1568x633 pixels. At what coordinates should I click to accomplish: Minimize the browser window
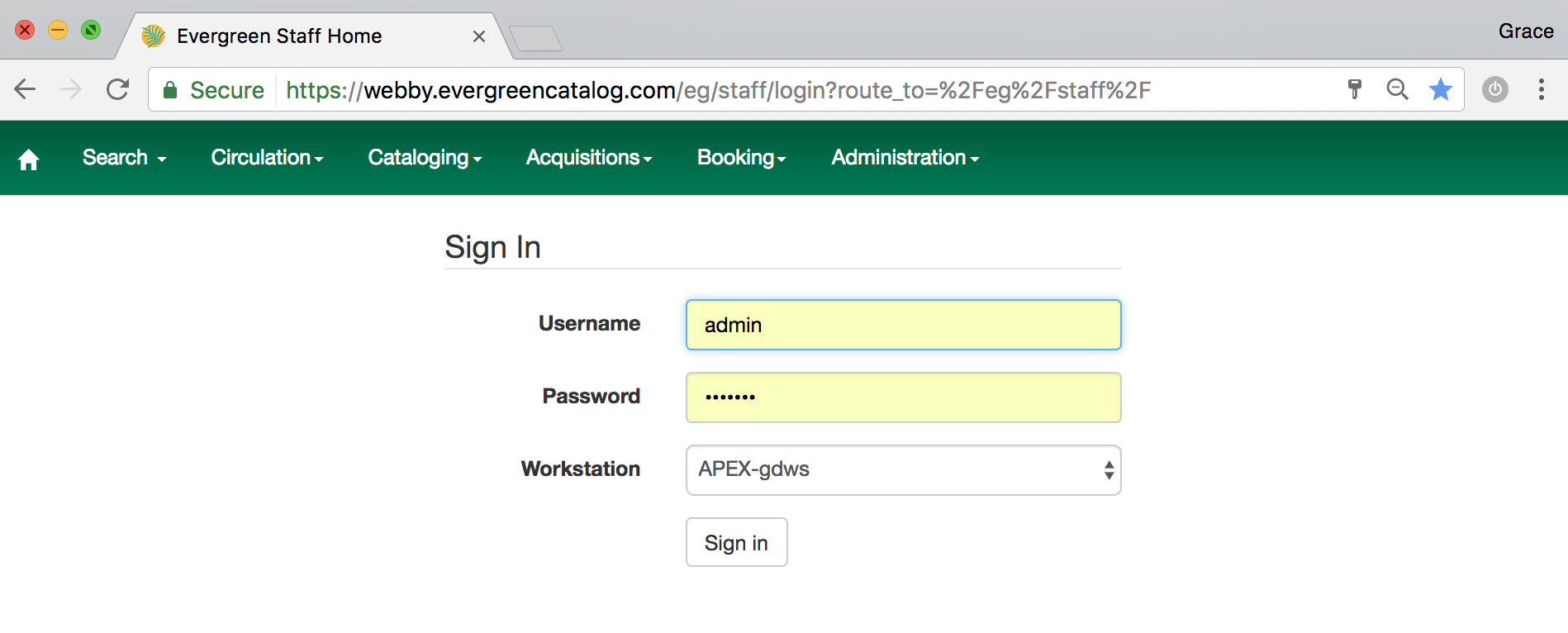point(58,31)
